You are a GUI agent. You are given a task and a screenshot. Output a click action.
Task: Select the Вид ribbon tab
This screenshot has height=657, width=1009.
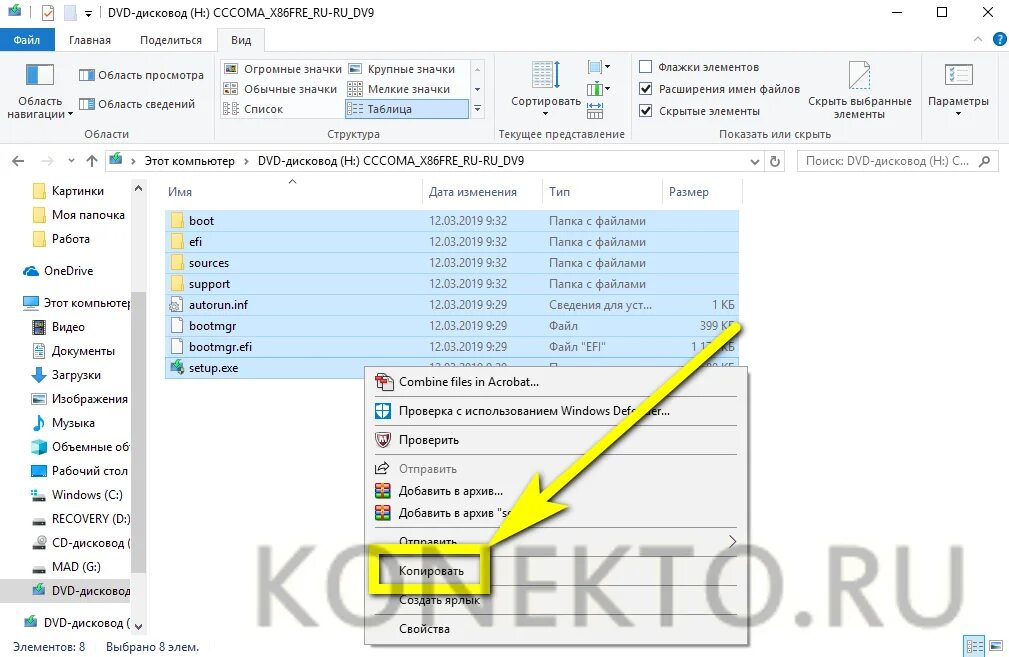point(241,40)
